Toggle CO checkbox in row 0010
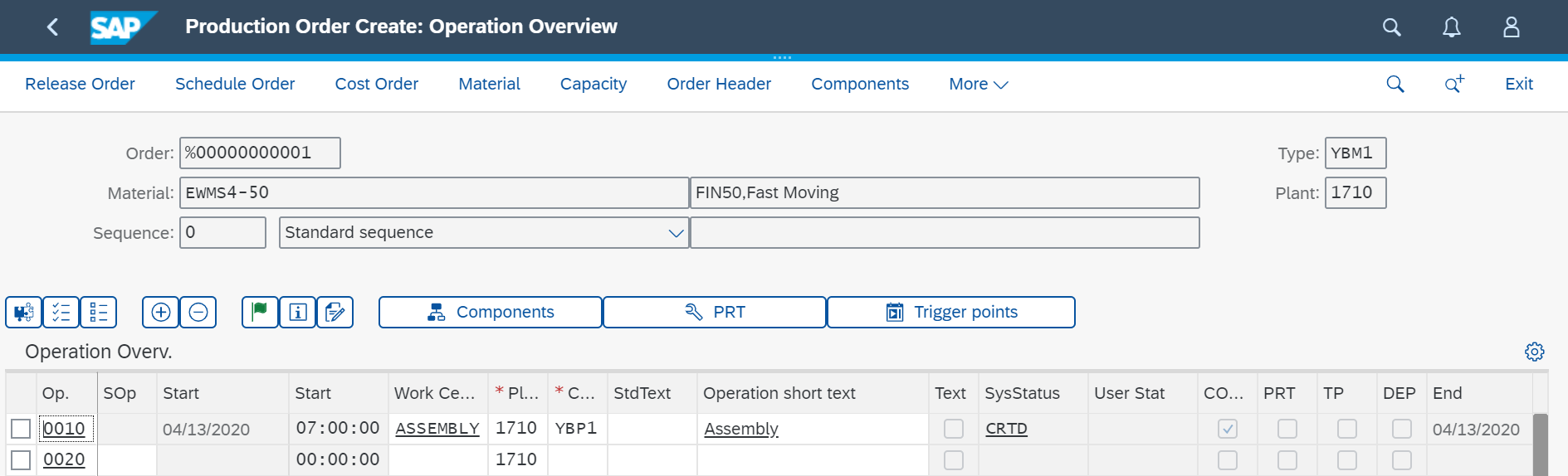 pyautogui.click(x=1228, y=429)
